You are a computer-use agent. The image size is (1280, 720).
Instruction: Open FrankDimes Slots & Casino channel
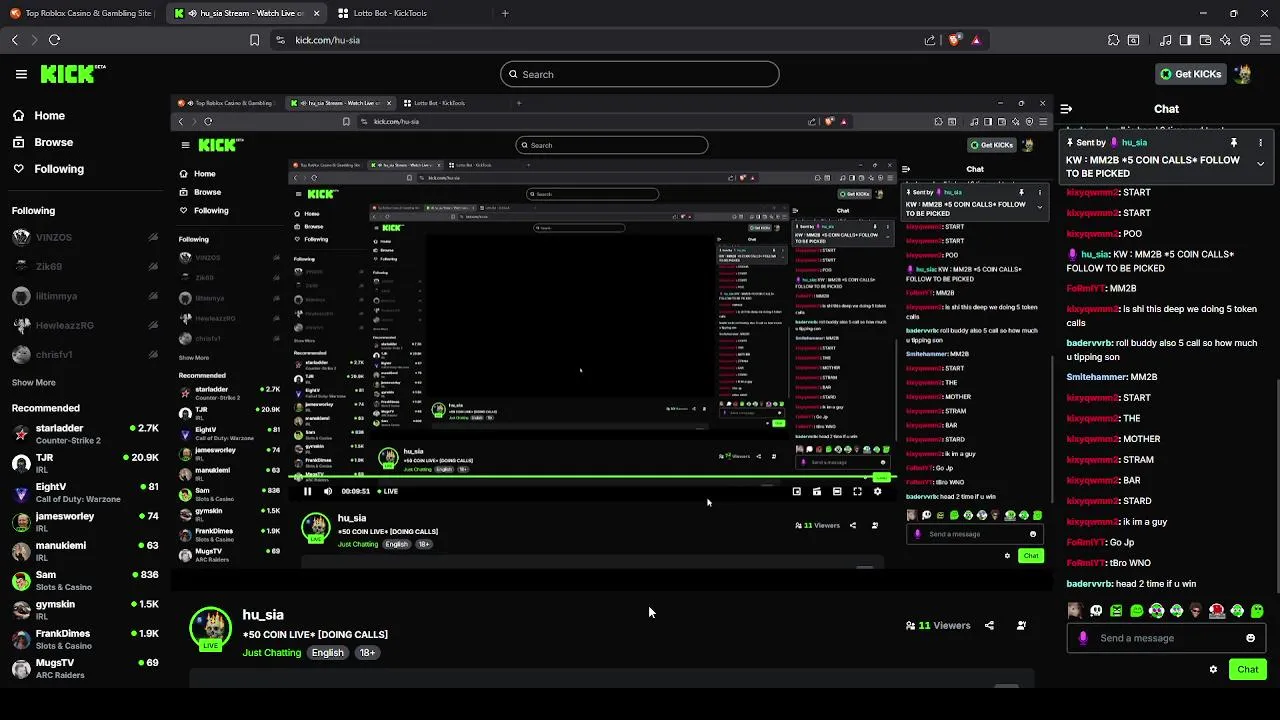coord(85,639)
